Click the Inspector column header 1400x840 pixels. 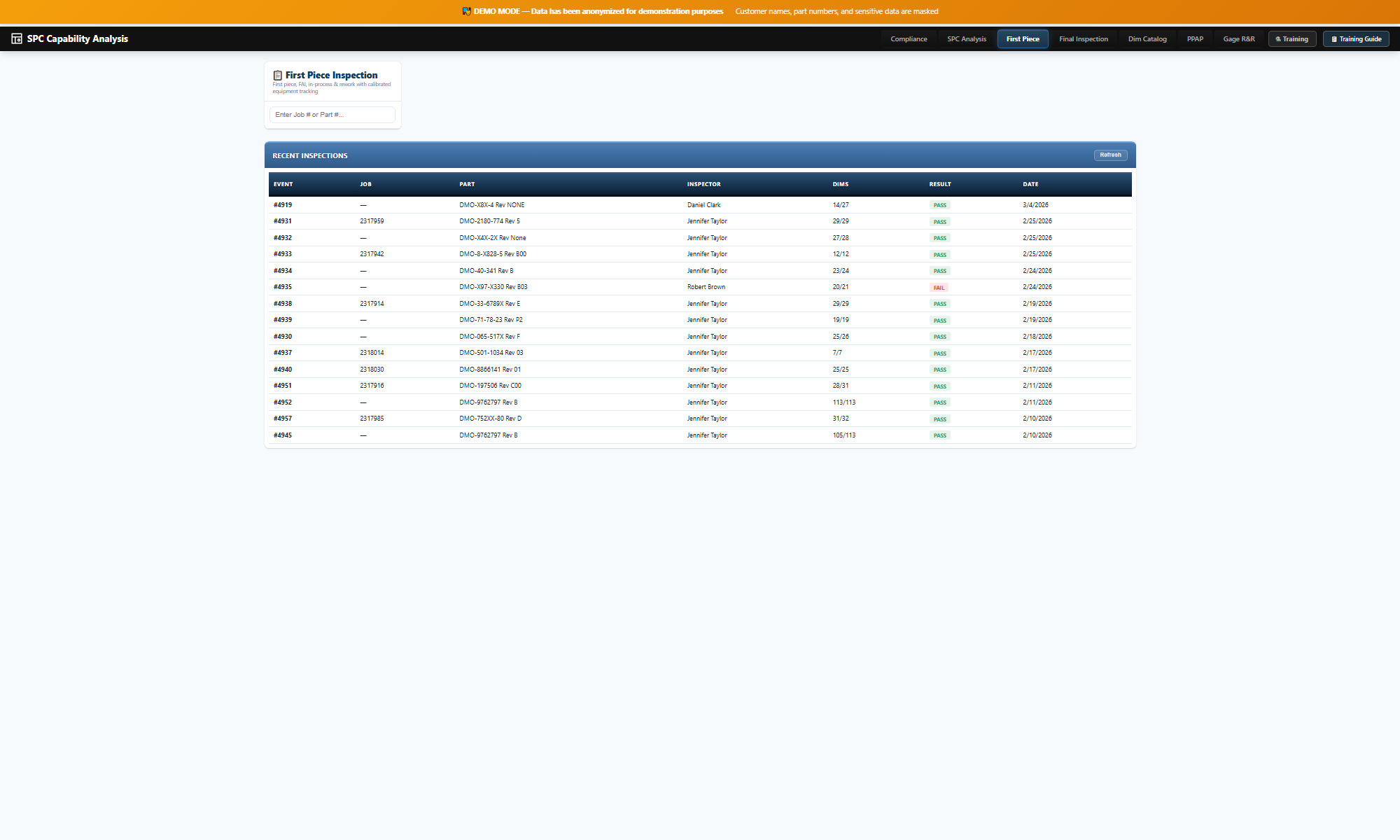click(x=703, y=184)
